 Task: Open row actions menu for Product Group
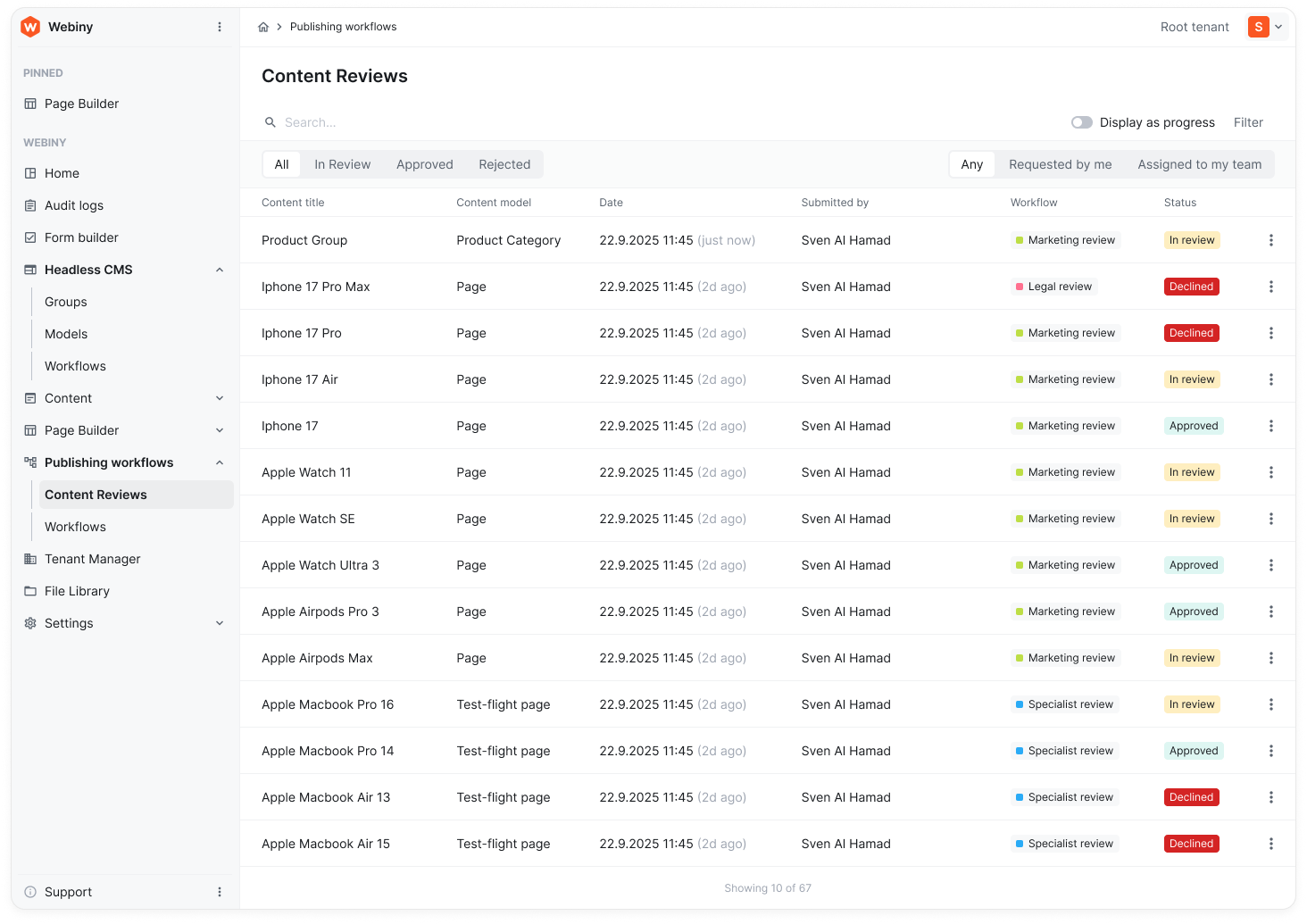[x=1270, y=240]
